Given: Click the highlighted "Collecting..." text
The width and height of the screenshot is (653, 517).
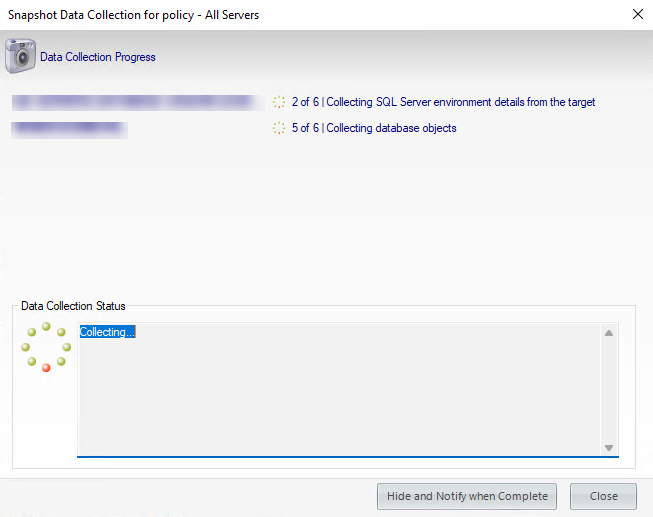Looking at the screenshot, I should point(107,332).
